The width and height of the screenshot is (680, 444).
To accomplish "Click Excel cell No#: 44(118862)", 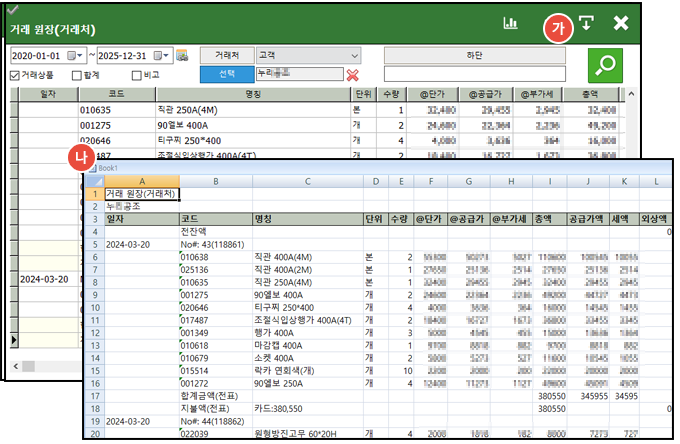I will (216, 421).
